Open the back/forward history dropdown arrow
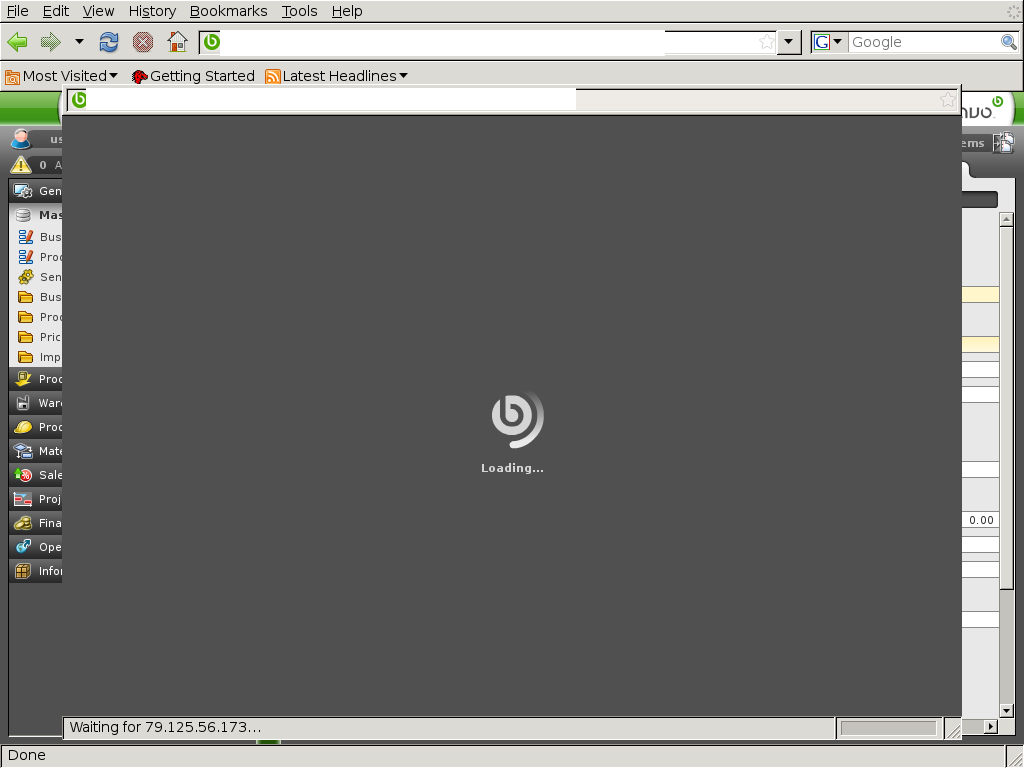This screenshot has height=768, width=1024. tap(79, 42)
